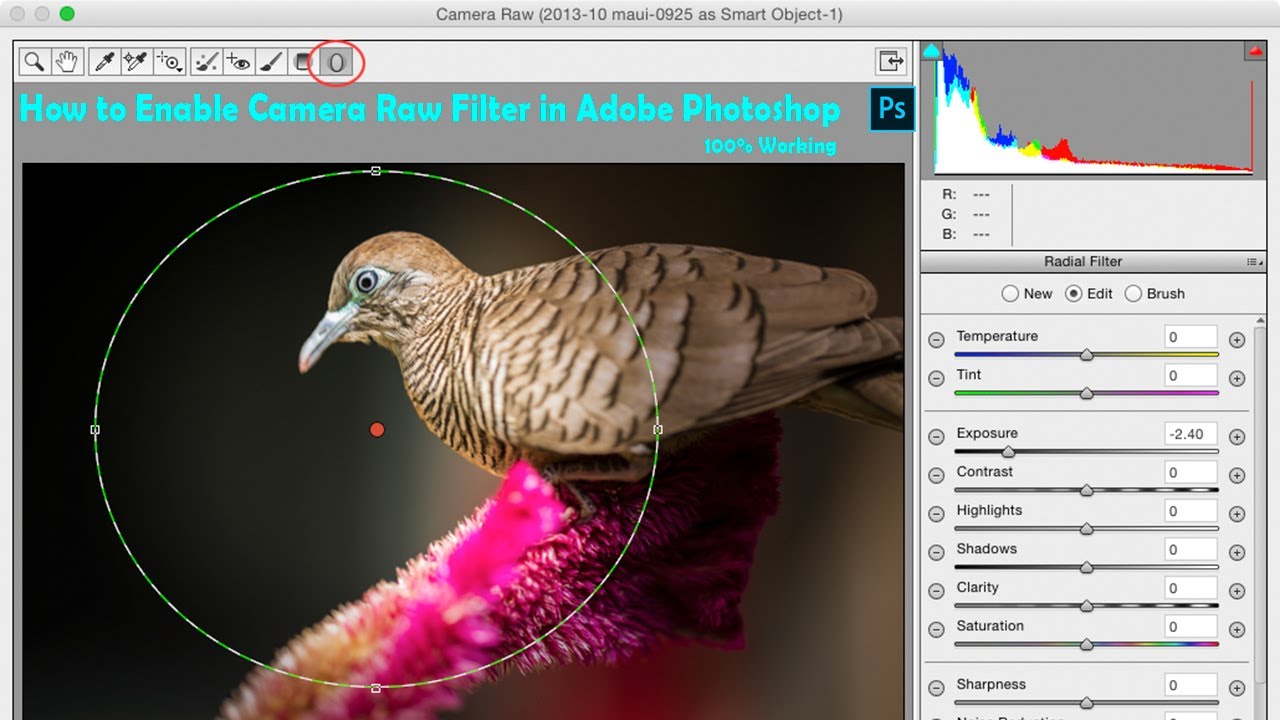Decrease Contrast with minus button
The width and height of the screenshot is (1280, 720).
click(936, 475)
